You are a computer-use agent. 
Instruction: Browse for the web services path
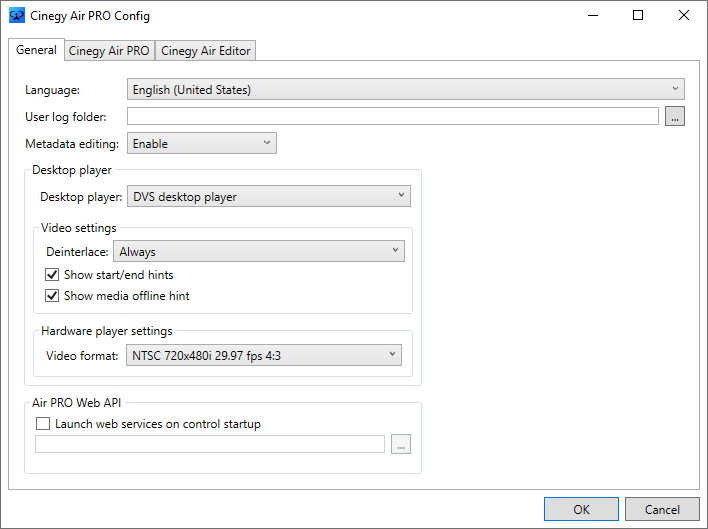coord(401,444)
